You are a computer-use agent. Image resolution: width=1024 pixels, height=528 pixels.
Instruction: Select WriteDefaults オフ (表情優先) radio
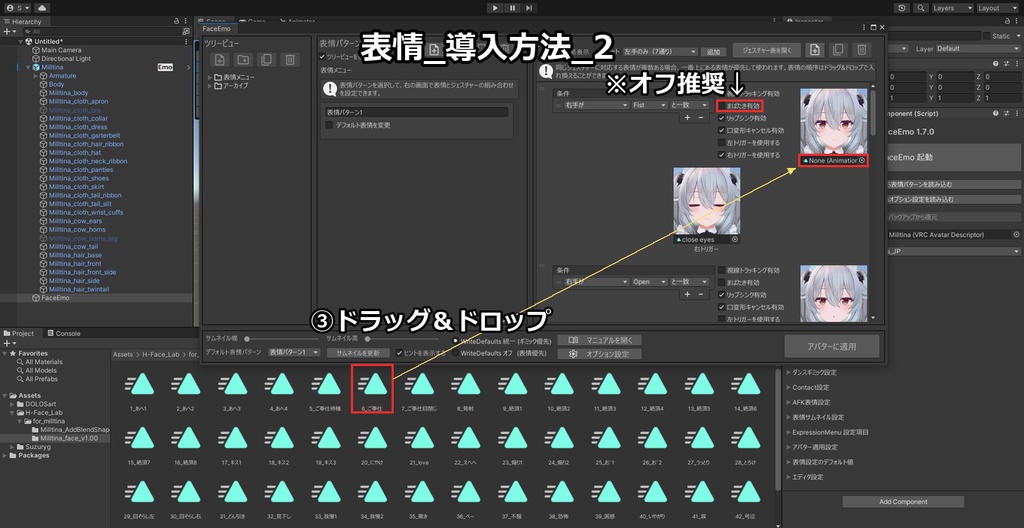[x=455, y=353]
